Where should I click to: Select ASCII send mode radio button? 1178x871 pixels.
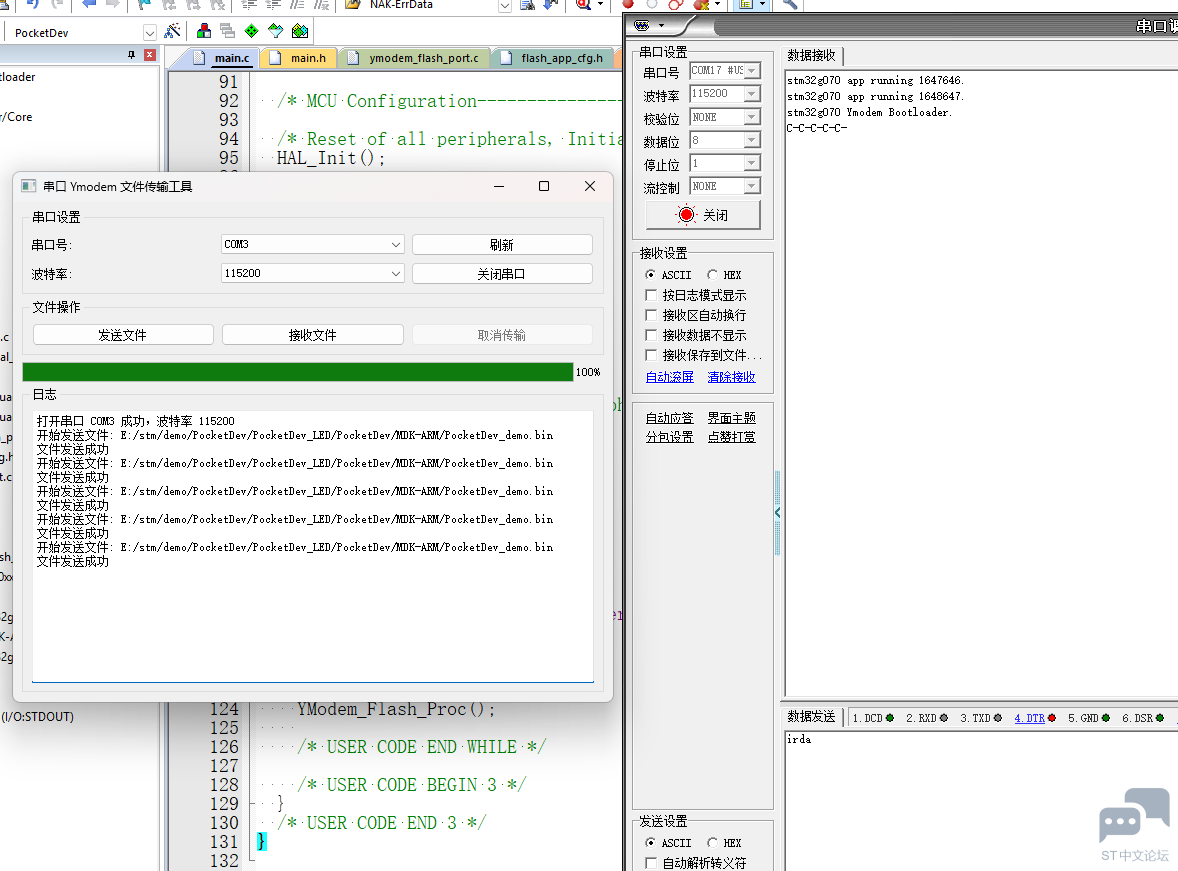(x=651, y=842)
